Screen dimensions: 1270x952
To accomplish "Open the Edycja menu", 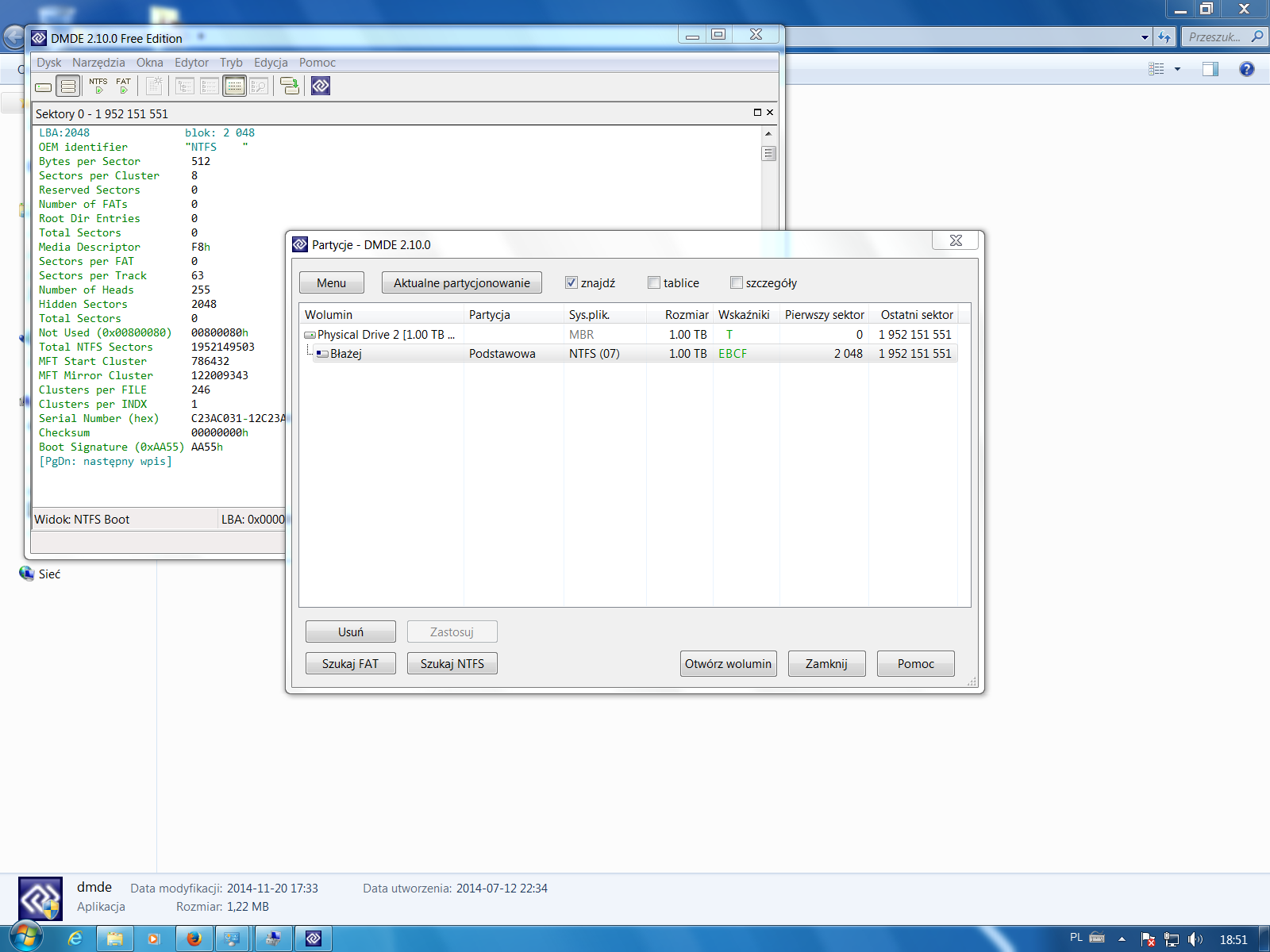I will point(271,63).
